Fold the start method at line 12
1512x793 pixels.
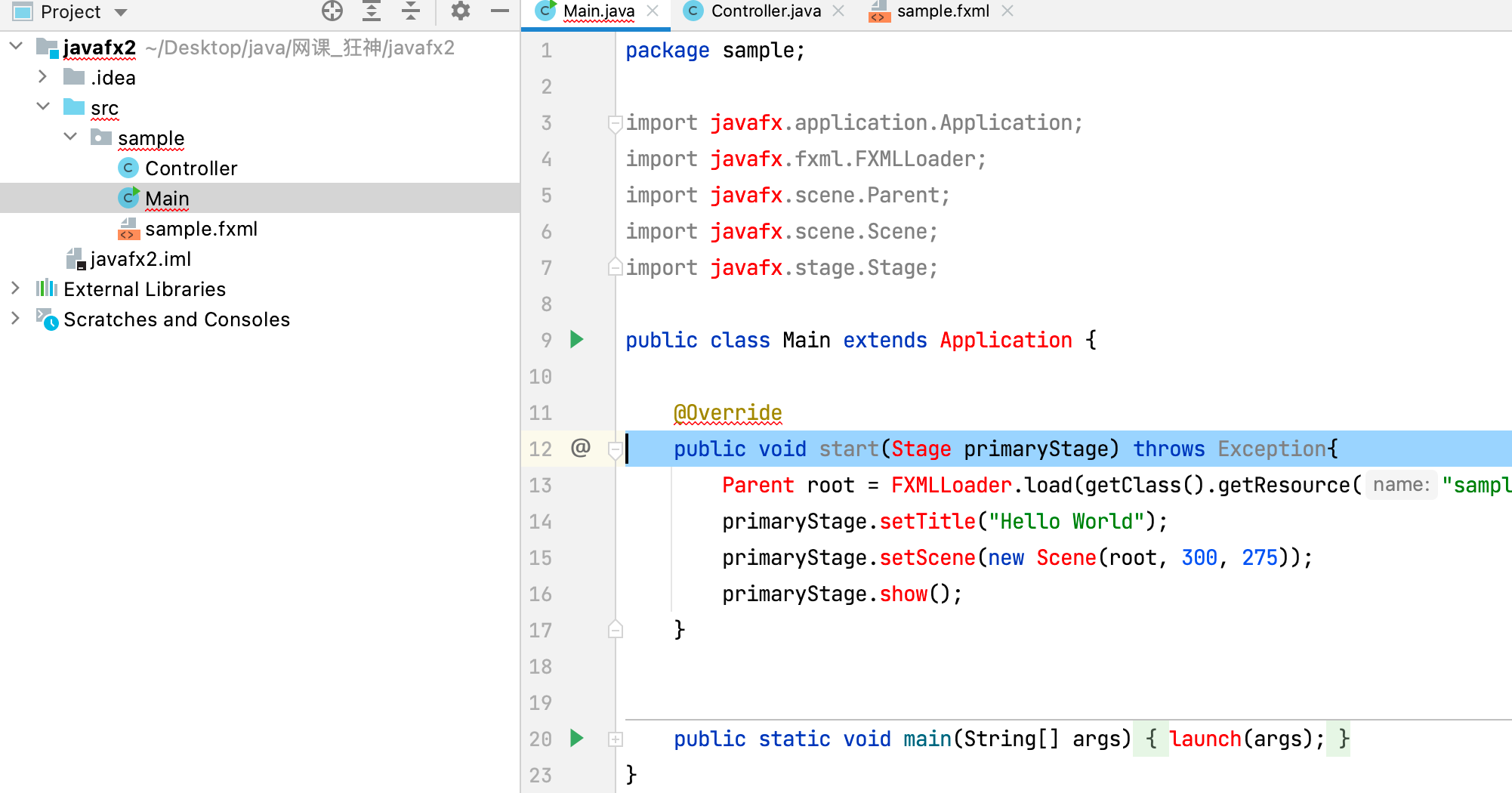coord(615,450)
